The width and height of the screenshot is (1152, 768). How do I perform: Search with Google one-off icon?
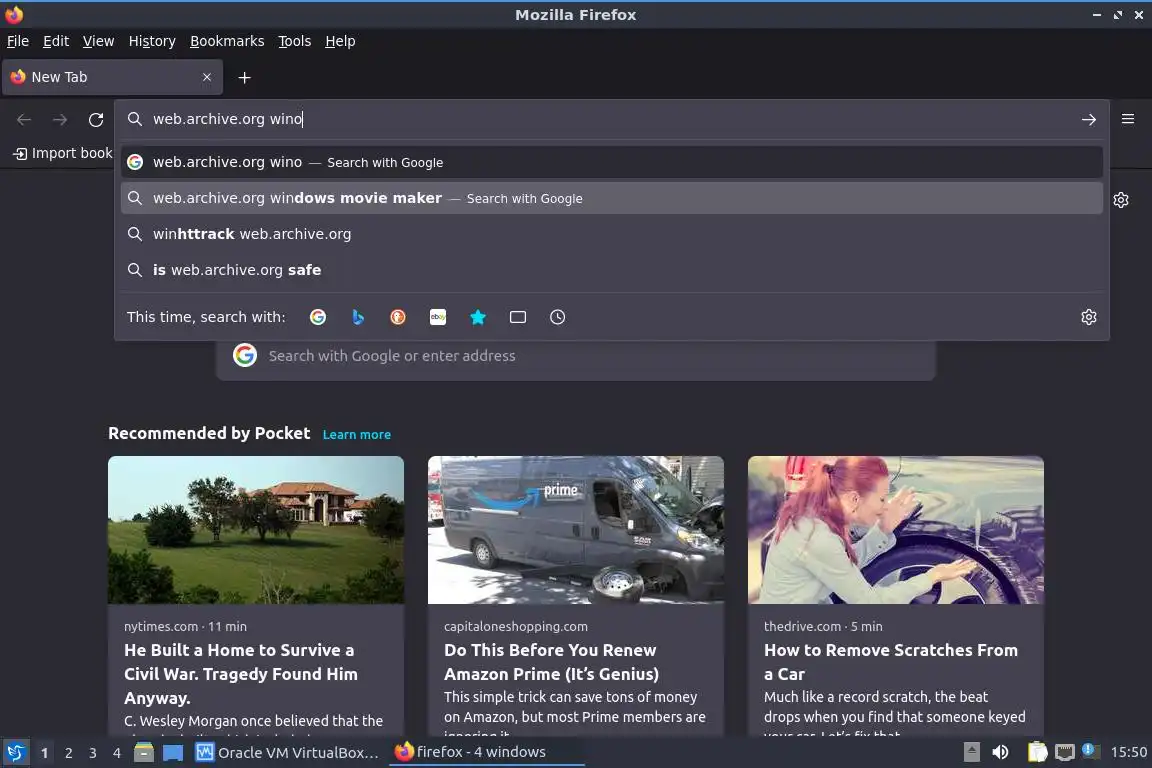[x=317, y=317]
